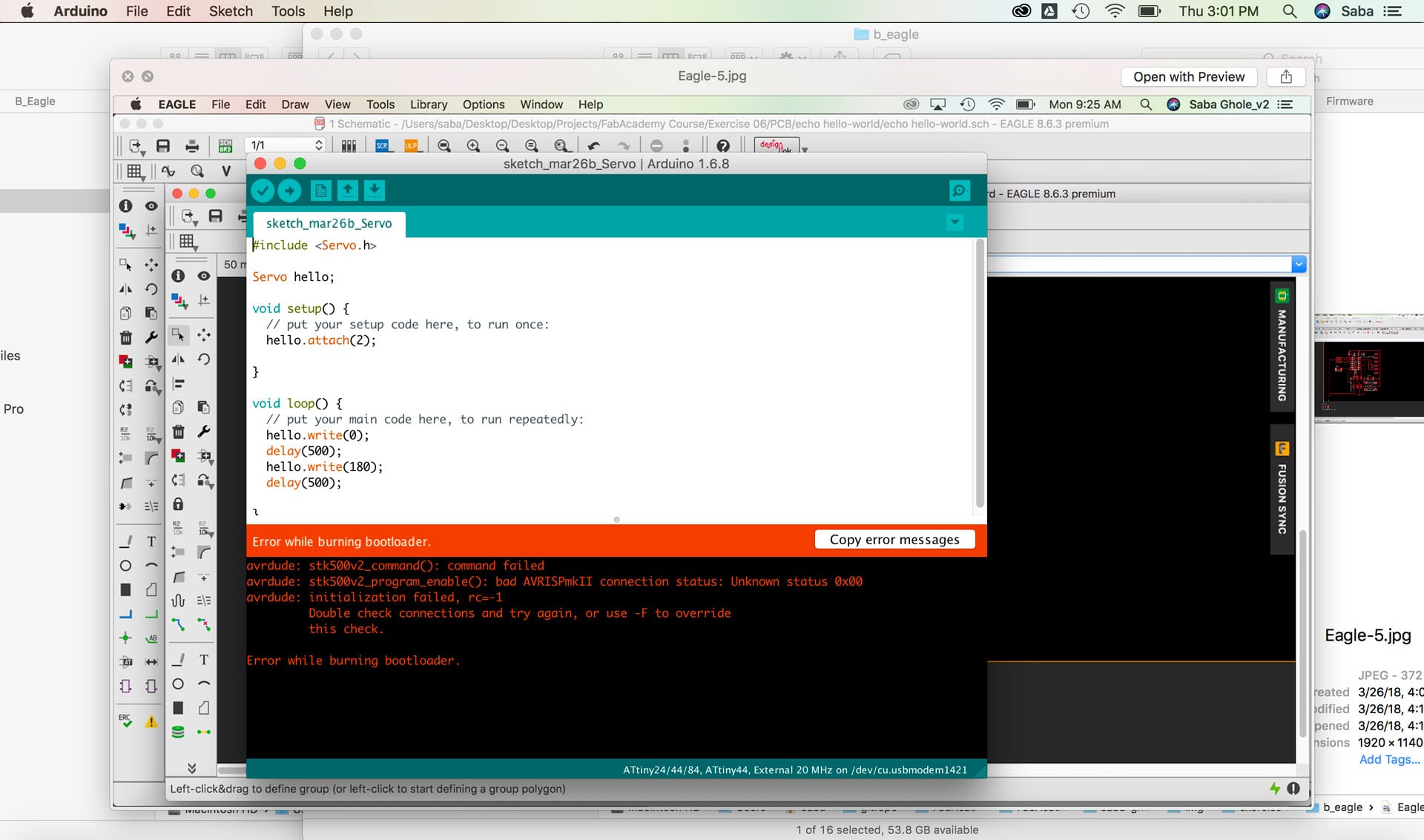Open the Design Link dropdown arrow in EAGLE
This screenshot has width=1424, height=840.
(805, 149)
